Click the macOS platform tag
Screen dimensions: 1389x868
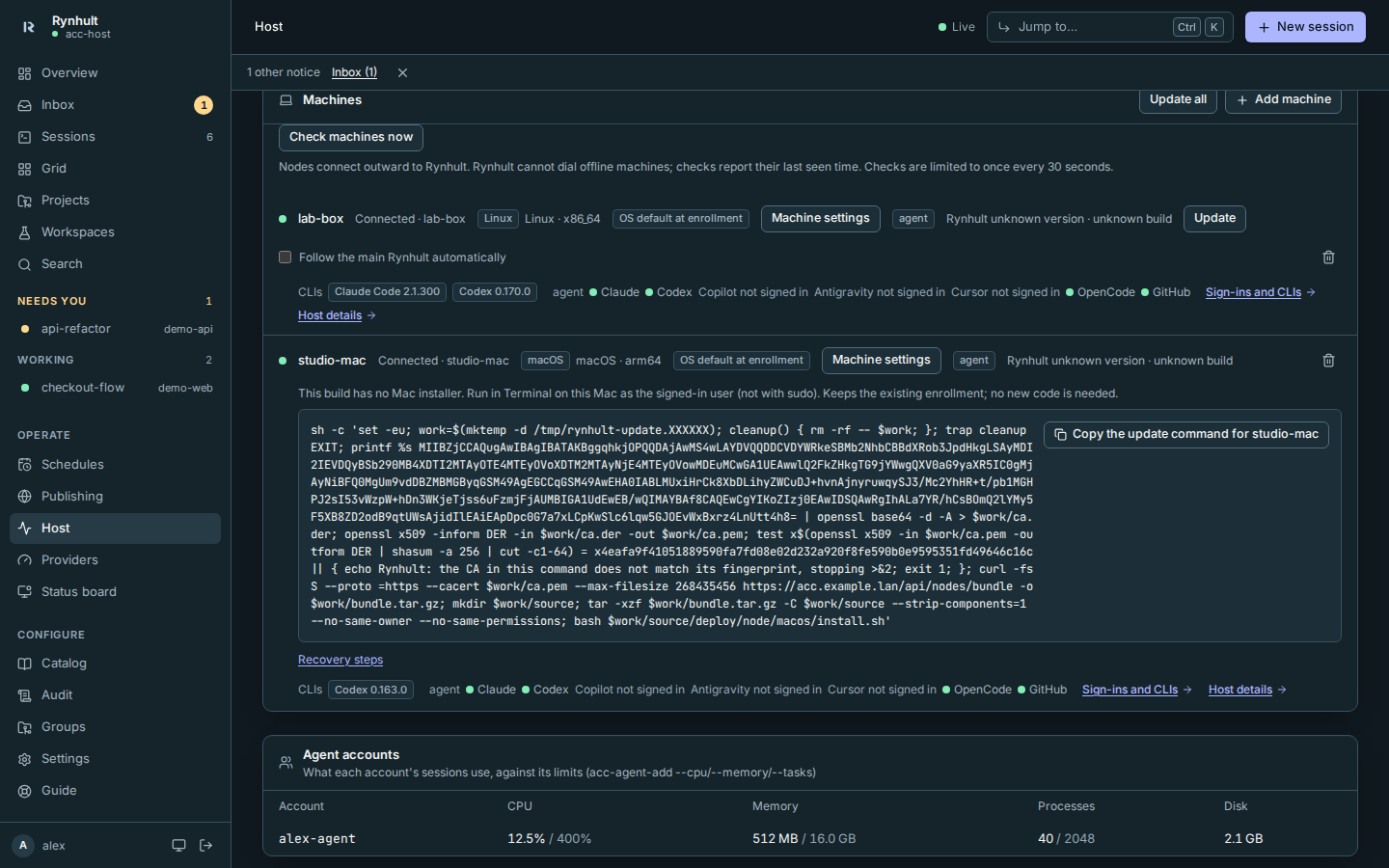(545, 361)
